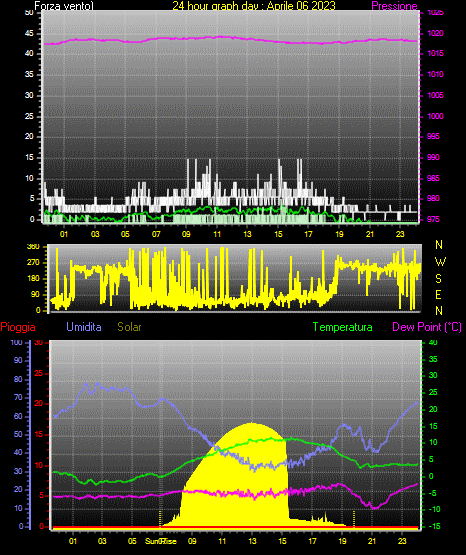Click the Dew Point (°C) legend
The width and height of the screenshot is (466, 555).
pos(427,327)
